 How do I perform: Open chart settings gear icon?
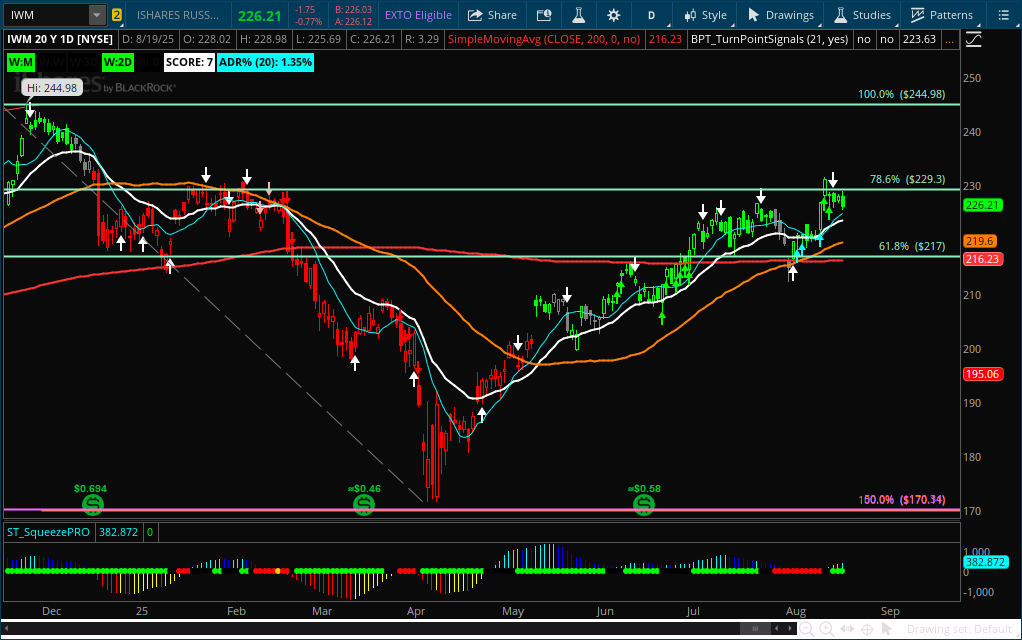(x=613, y=14)
